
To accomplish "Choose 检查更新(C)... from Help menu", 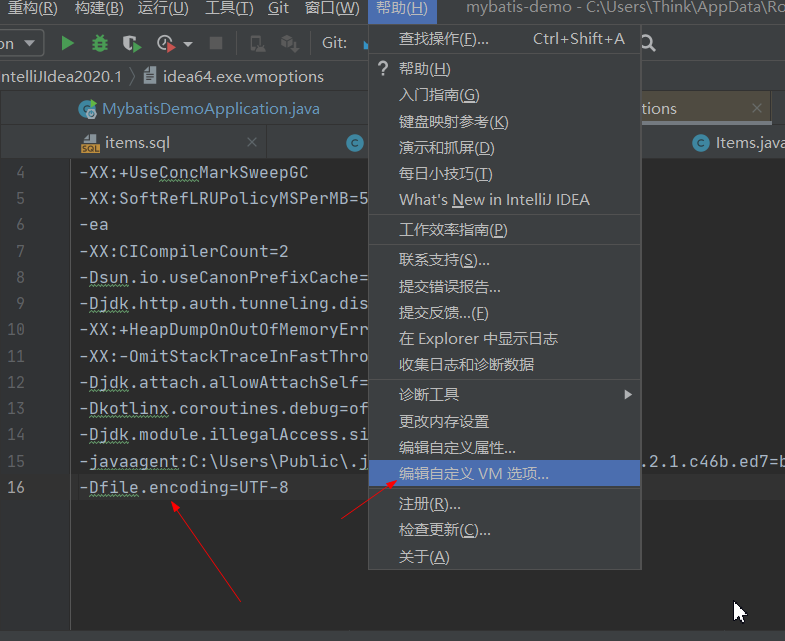I will click(444, 530).
